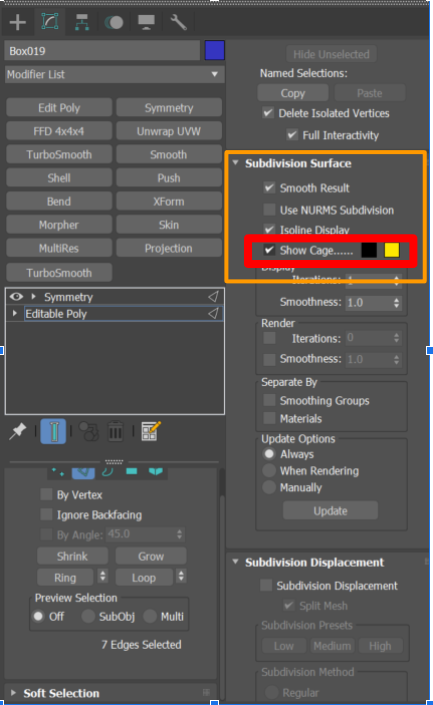Enable Subdivision Displacement checkbox
The width and height of the screenshot is (433, 705).
point(266,585)
